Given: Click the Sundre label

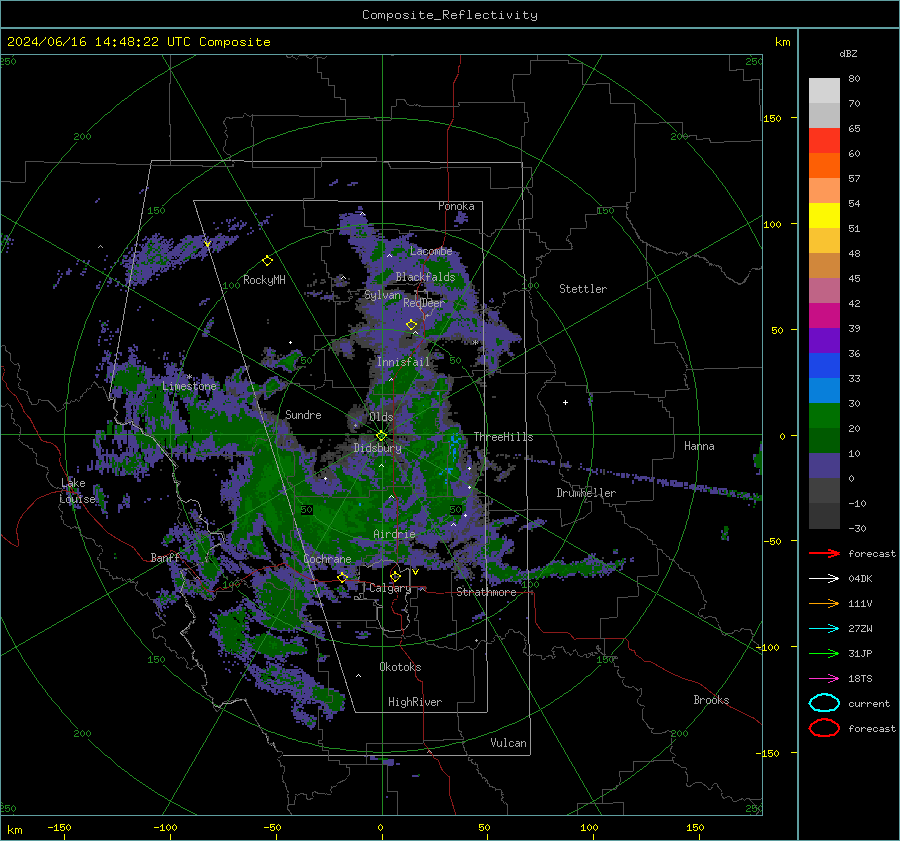Looking at the screenshot, I should 303,414.
